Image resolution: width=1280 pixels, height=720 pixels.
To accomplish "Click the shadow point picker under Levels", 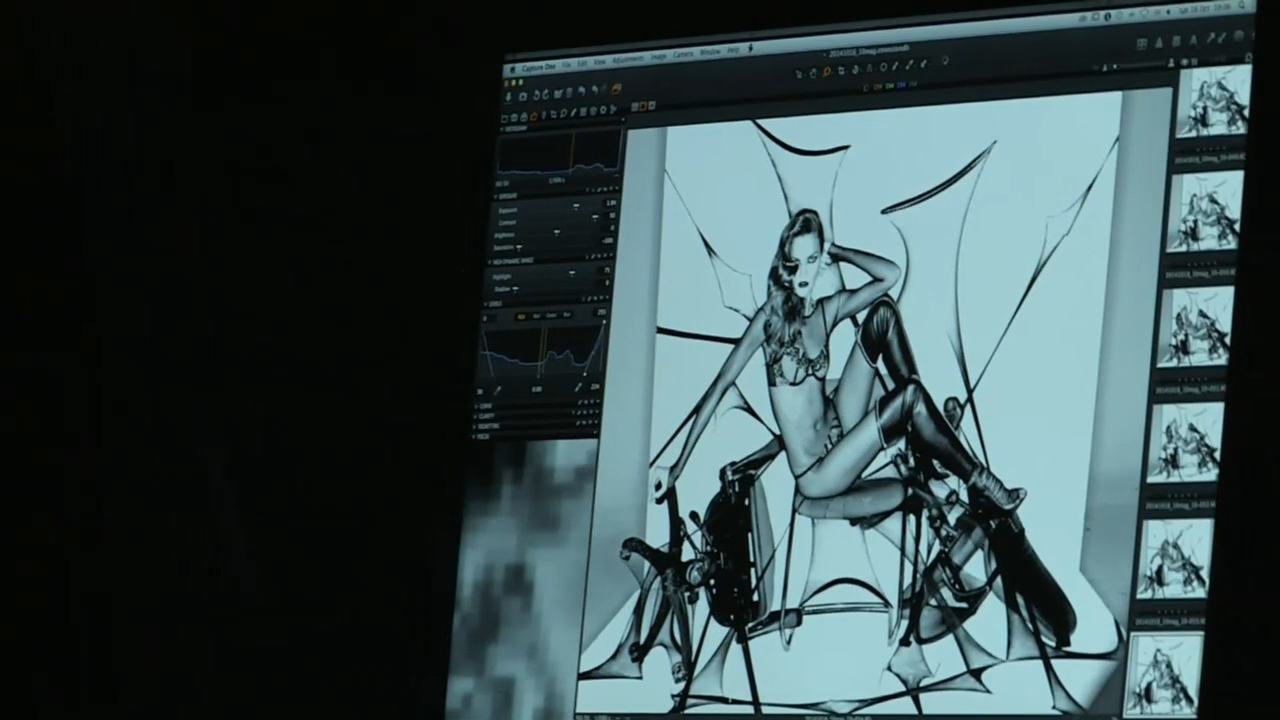I will 497,389.
